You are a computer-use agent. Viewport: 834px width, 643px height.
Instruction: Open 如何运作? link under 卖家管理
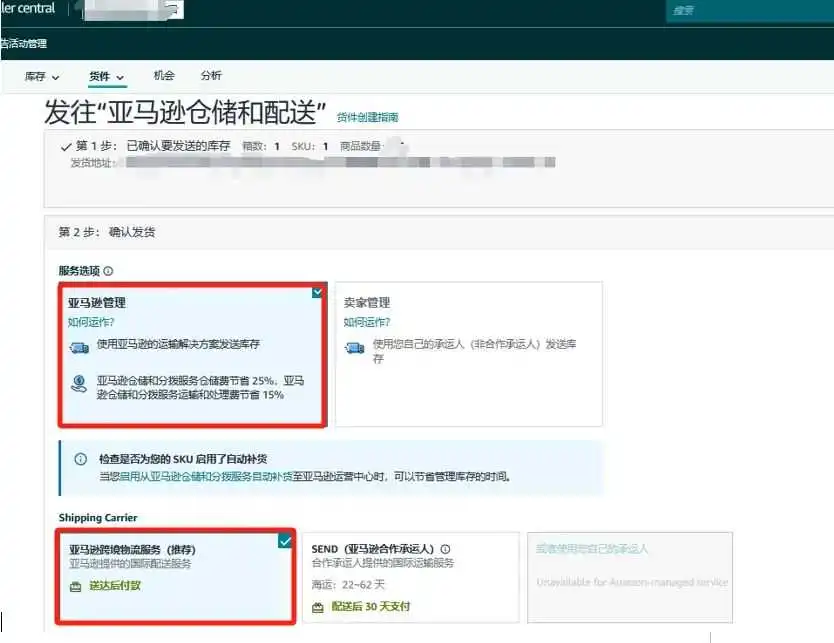(x=366, y=322)
